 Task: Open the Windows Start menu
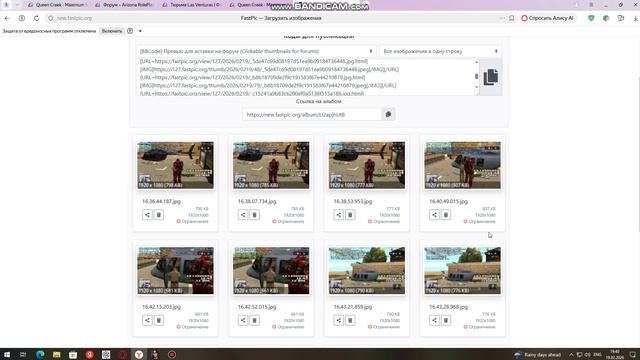[7, 354]
